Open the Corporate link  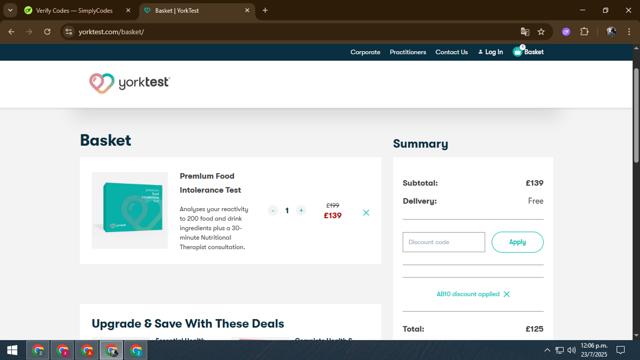pyautogui.click(x=365, y=52)
